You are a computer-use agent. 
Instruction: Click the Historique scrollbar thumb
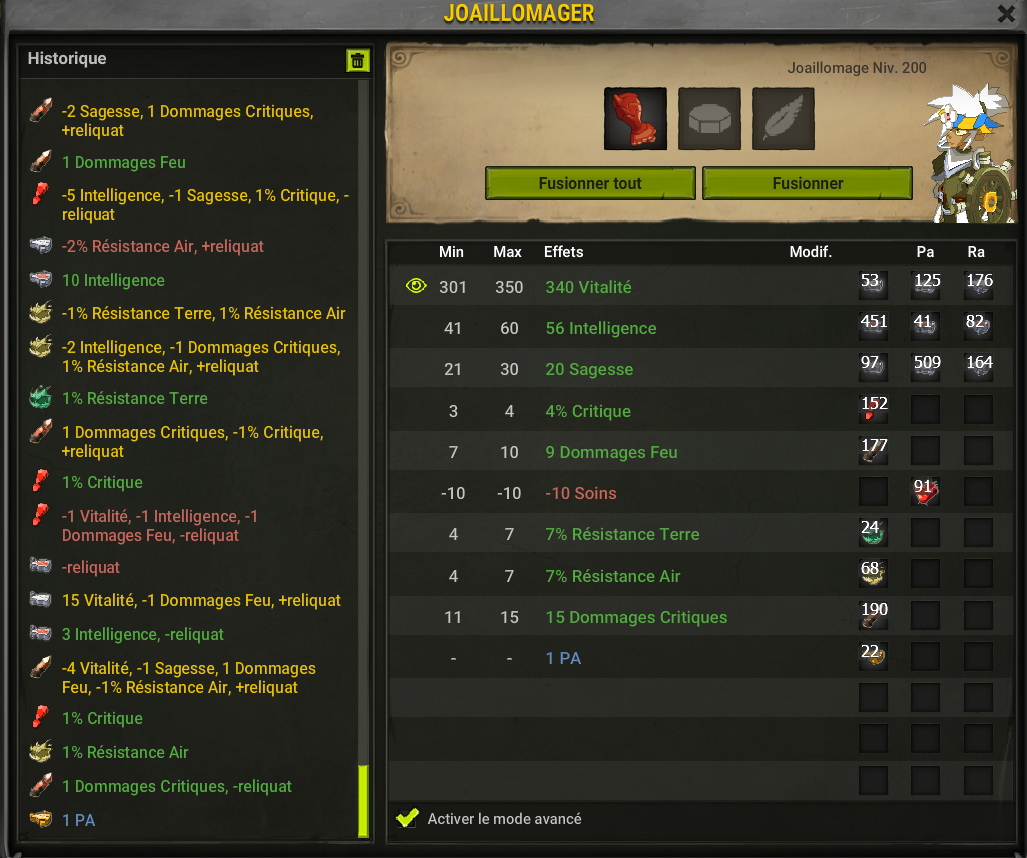pos(364,801)
